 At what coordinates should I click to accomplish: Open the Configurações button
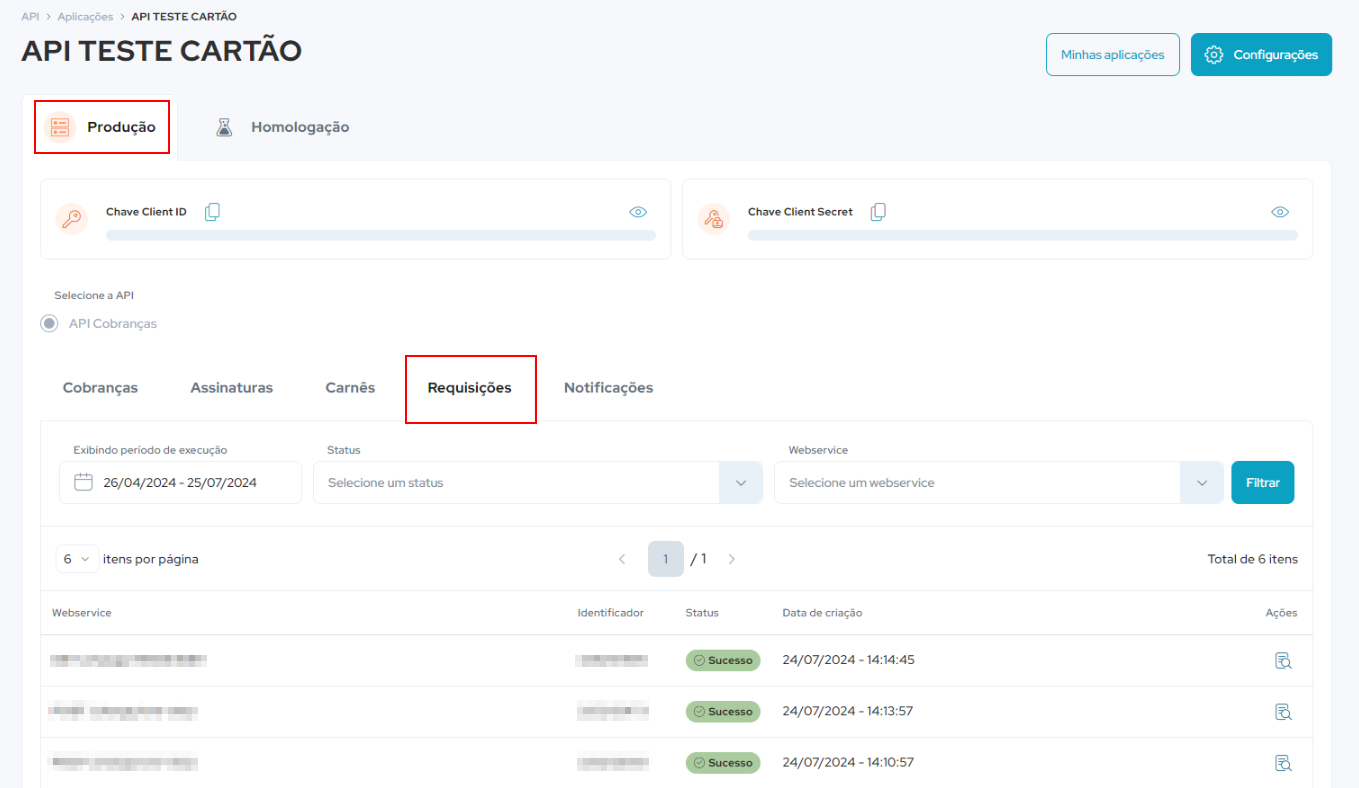tap(1261, 55)
